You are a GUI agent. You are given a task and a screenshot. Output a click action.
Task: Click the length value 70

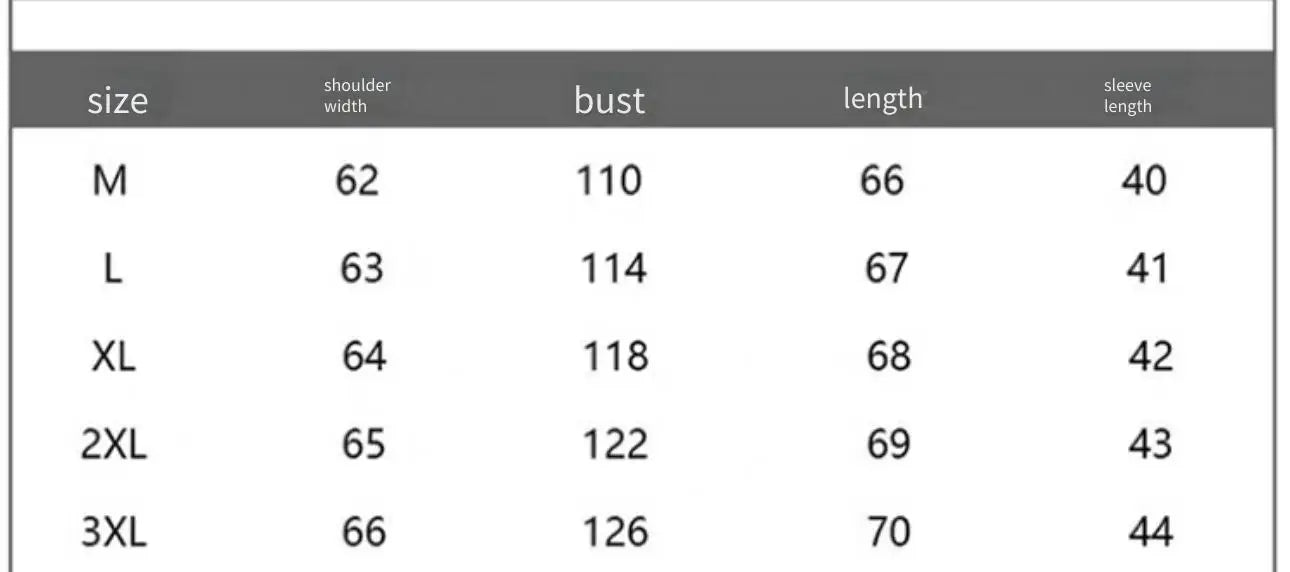(x=888, y=531)
